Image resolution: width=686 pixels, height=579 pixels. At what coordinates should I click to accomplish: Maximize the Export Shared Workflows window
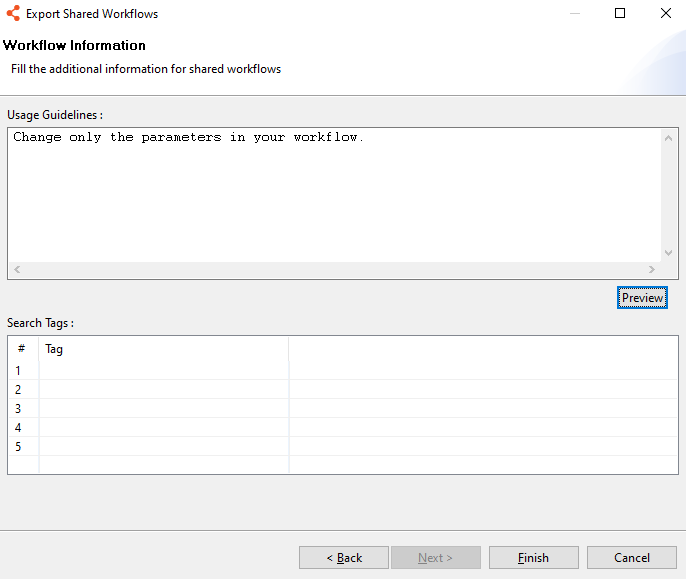(x=620, y=14)
